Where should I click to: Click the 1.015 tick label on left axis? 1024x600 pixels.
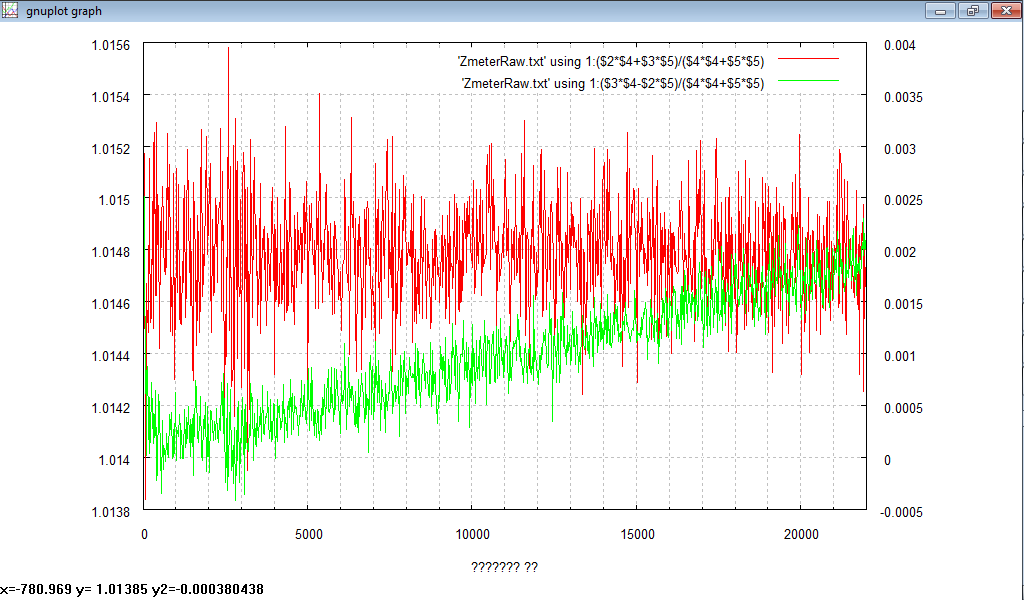[x=114, y=200]
